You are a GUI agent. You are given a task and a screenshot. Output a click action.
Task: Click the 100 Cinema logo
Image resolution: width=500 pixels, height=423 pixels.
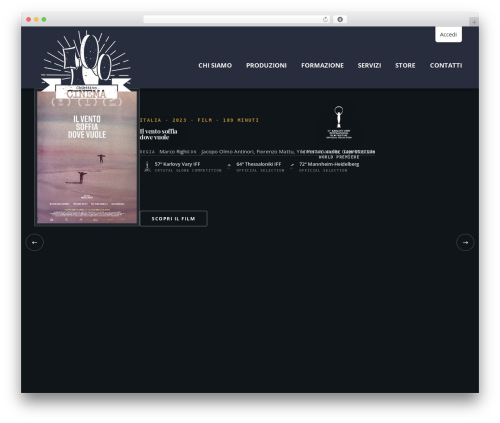click(x=86, y=65)
